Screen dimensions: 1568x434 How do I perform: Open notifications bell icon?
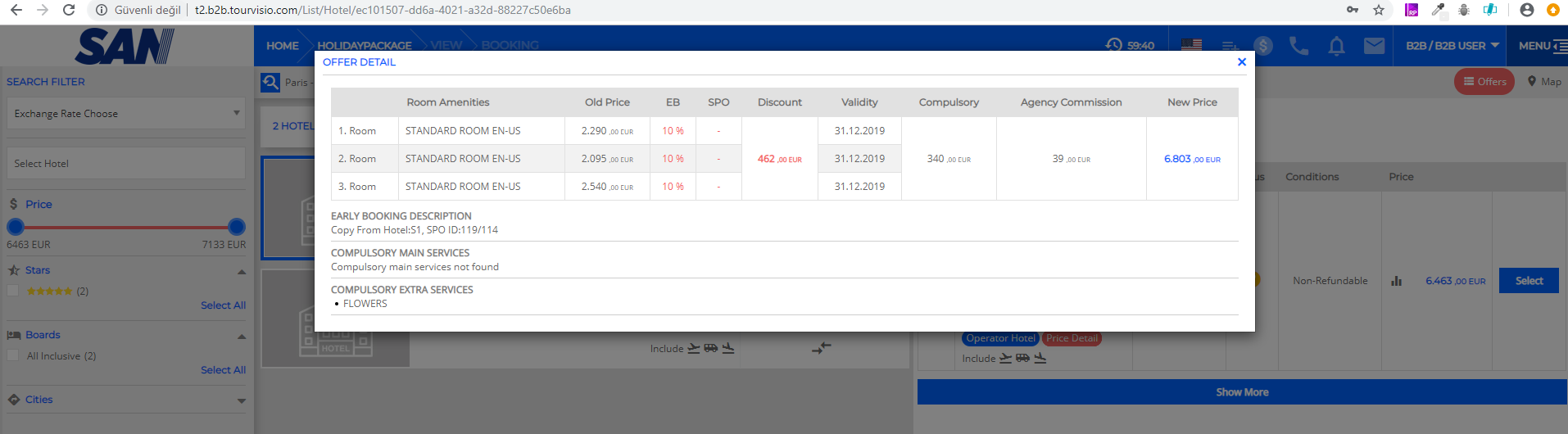pos(1336,46)
